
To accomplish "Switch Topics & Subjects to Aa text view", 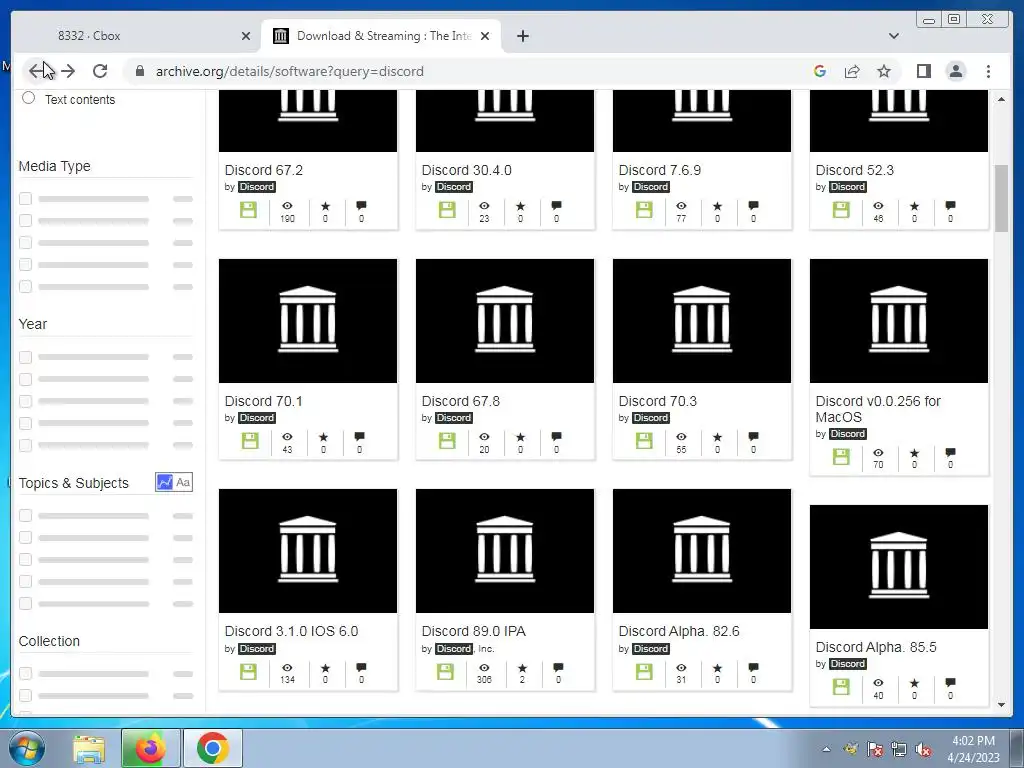I will click(183, 483).
